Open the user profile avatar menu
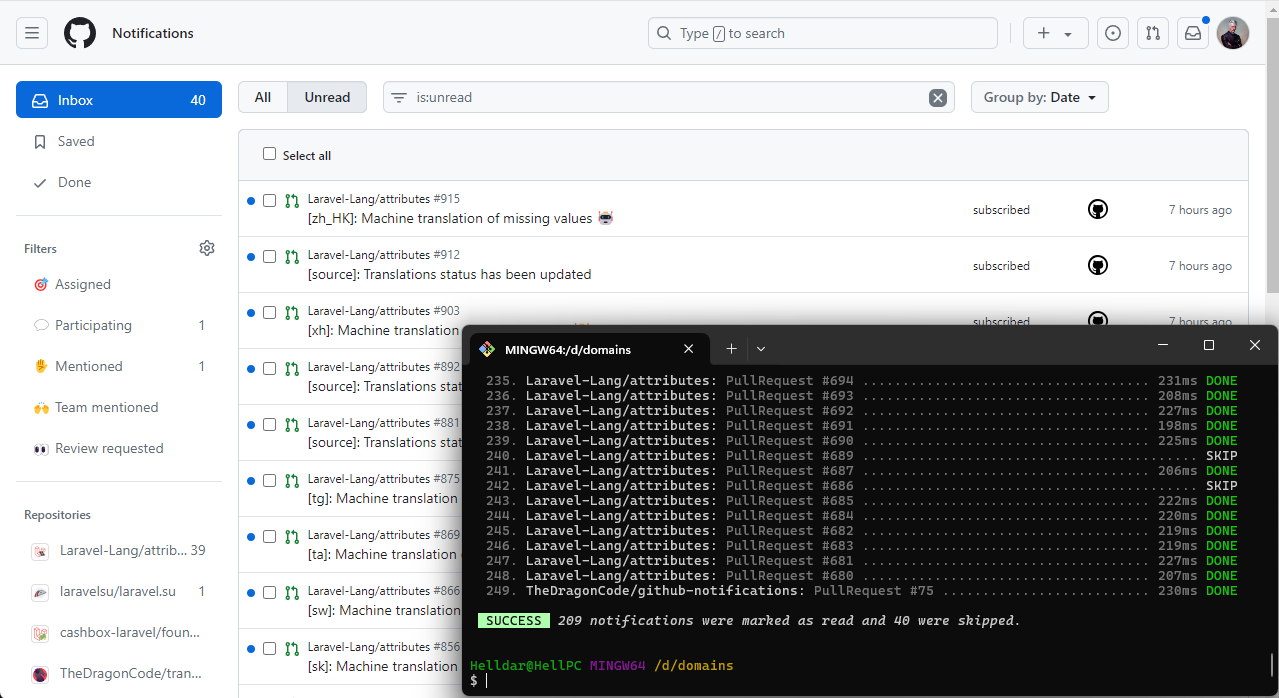Viewport: 1279px width, 698px height. pyautogui.click(x=1233, y=33)
